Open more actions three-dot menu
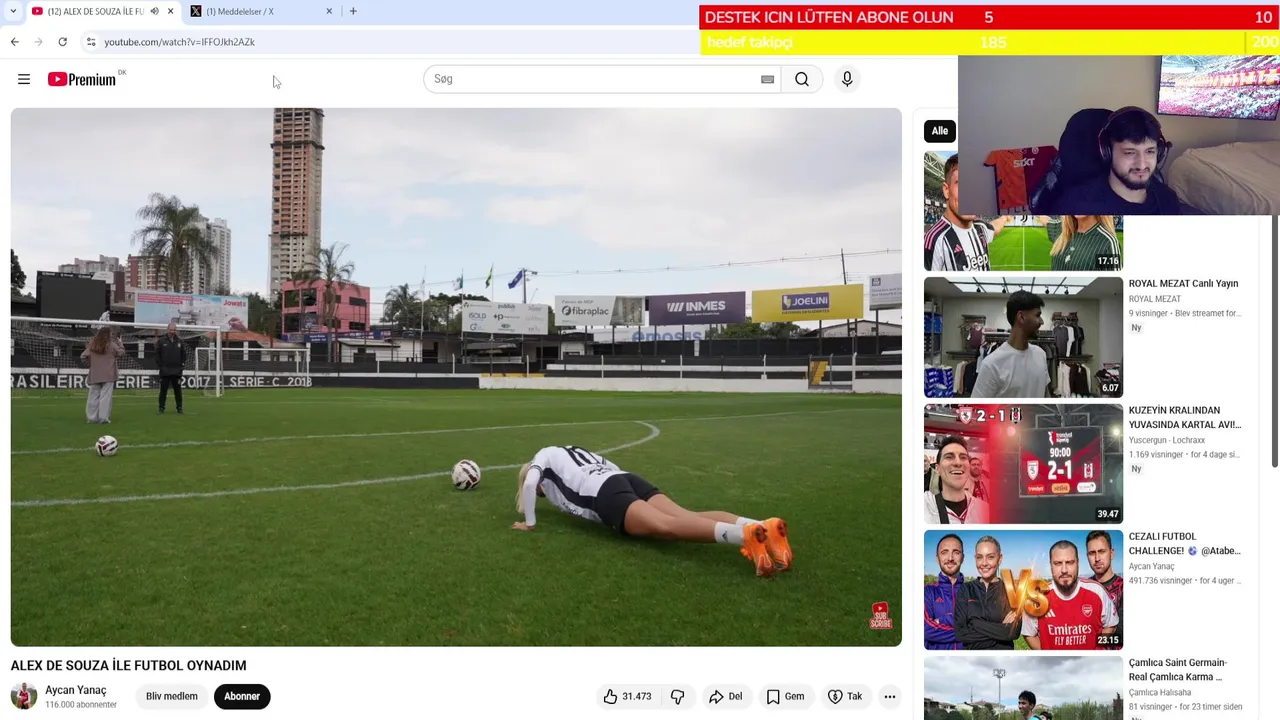 (x=890, y=696)
